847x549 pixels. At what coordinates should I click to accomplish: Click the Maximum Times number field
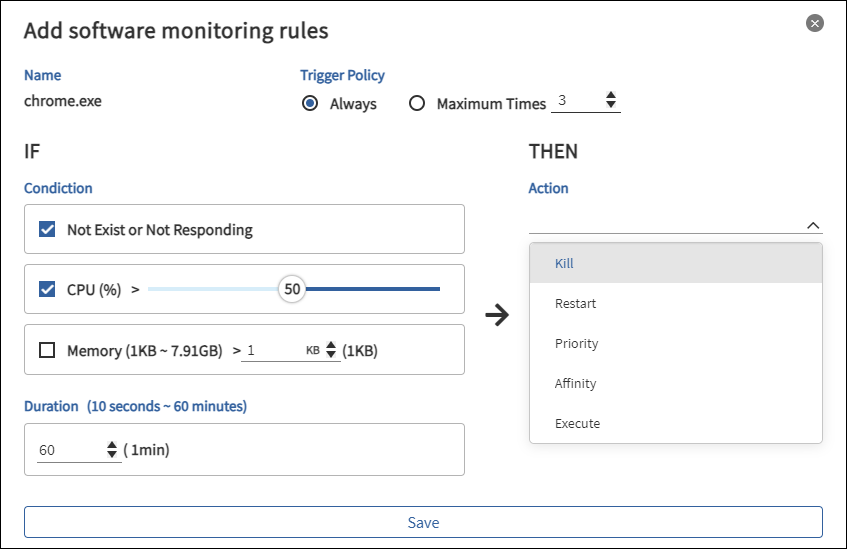click(577, 101)
